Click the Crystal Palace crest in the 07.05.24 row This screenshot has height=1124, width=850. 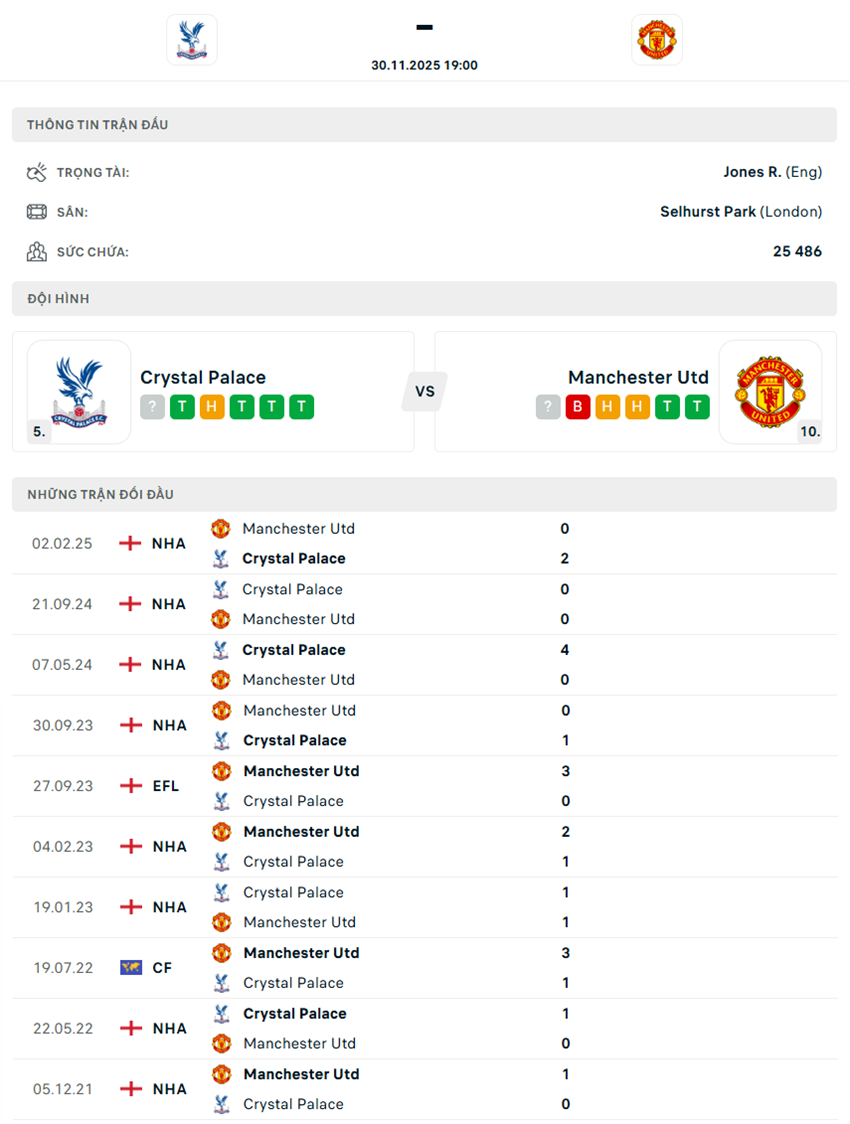221,650
